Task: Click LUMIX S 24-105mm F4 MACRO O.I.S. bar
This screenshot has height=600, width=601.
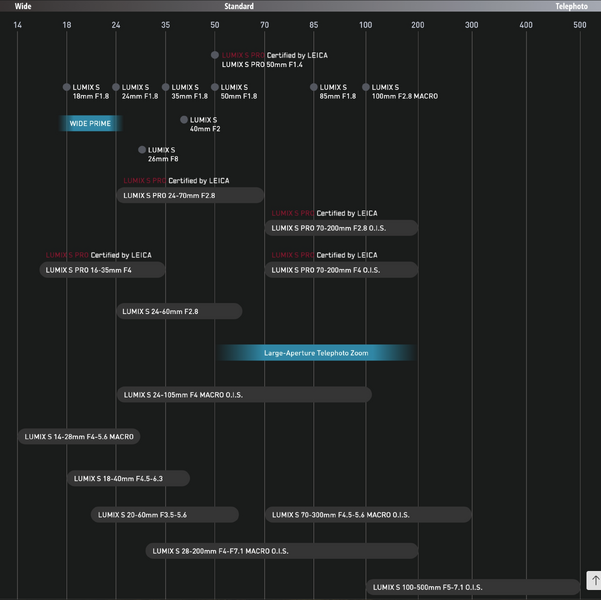Action: [x=244, y=395]
